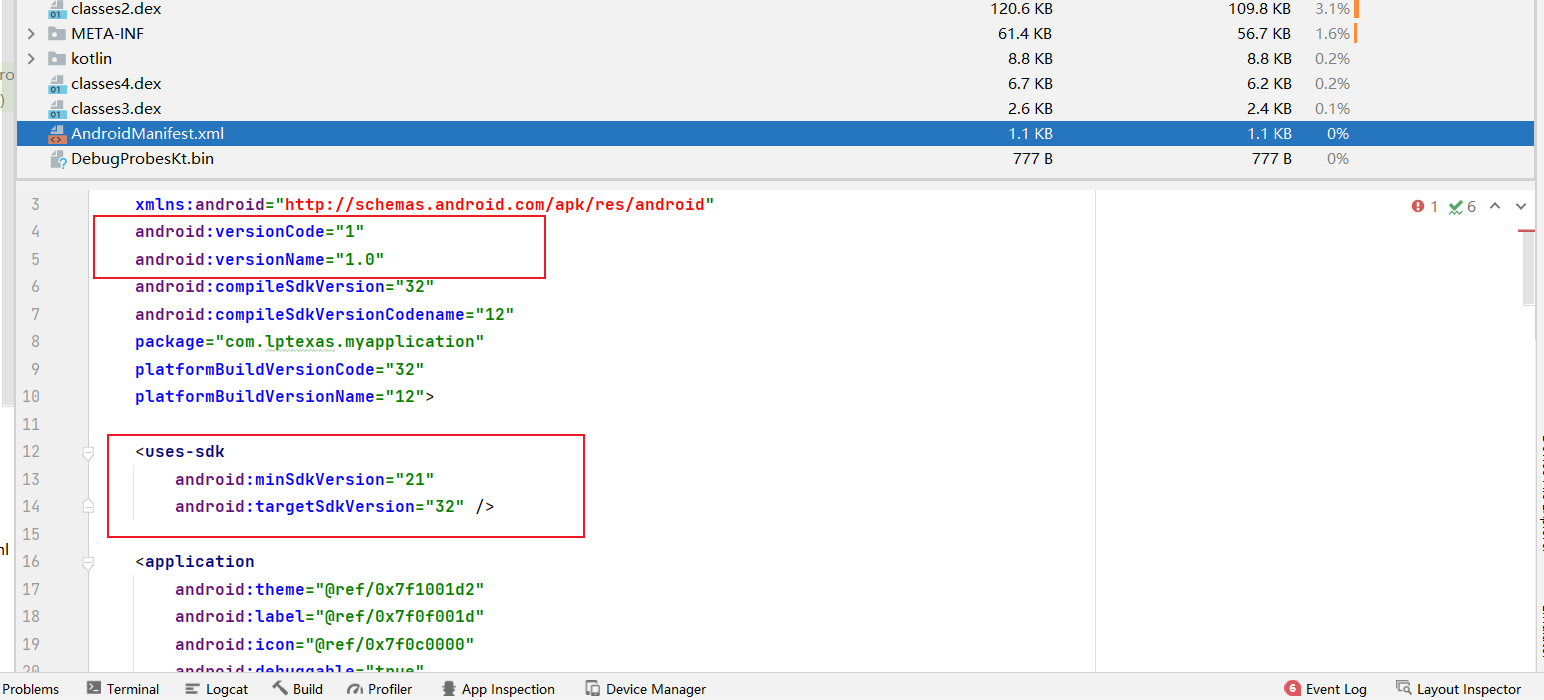
Task: Collapse the application tag fold marker
Action: [88, 562]
